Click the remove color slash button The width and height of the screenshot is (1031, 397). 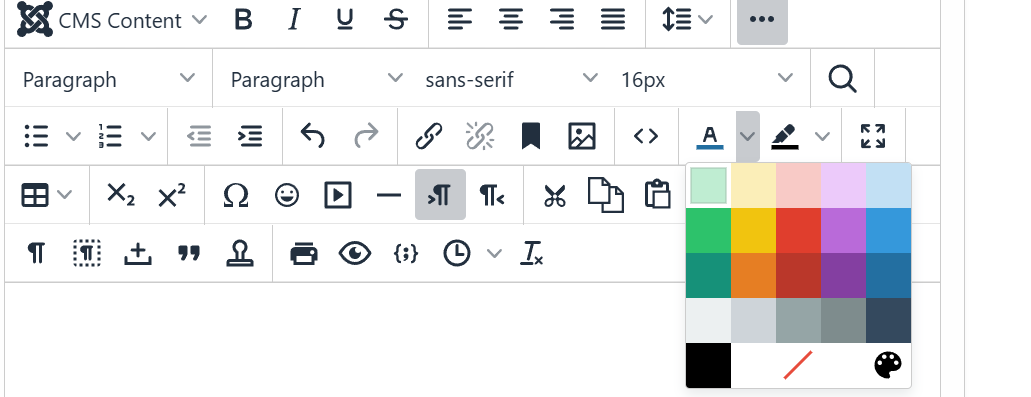pyautogui.click(x=798, y=365)
